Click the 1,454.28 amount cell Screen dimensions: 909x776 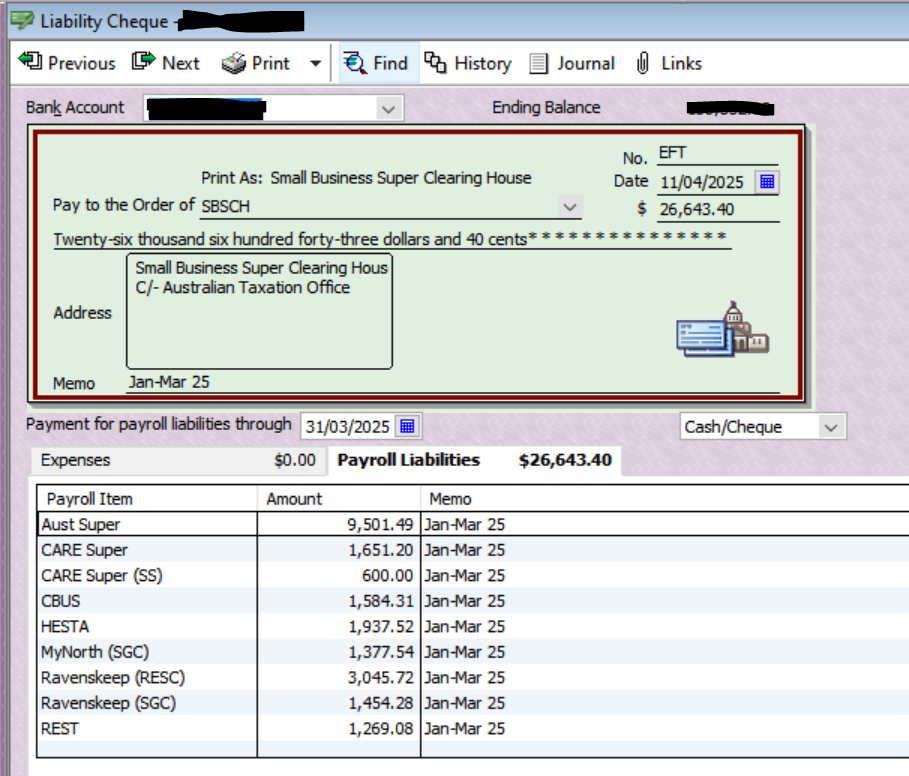tap(339, 703)
